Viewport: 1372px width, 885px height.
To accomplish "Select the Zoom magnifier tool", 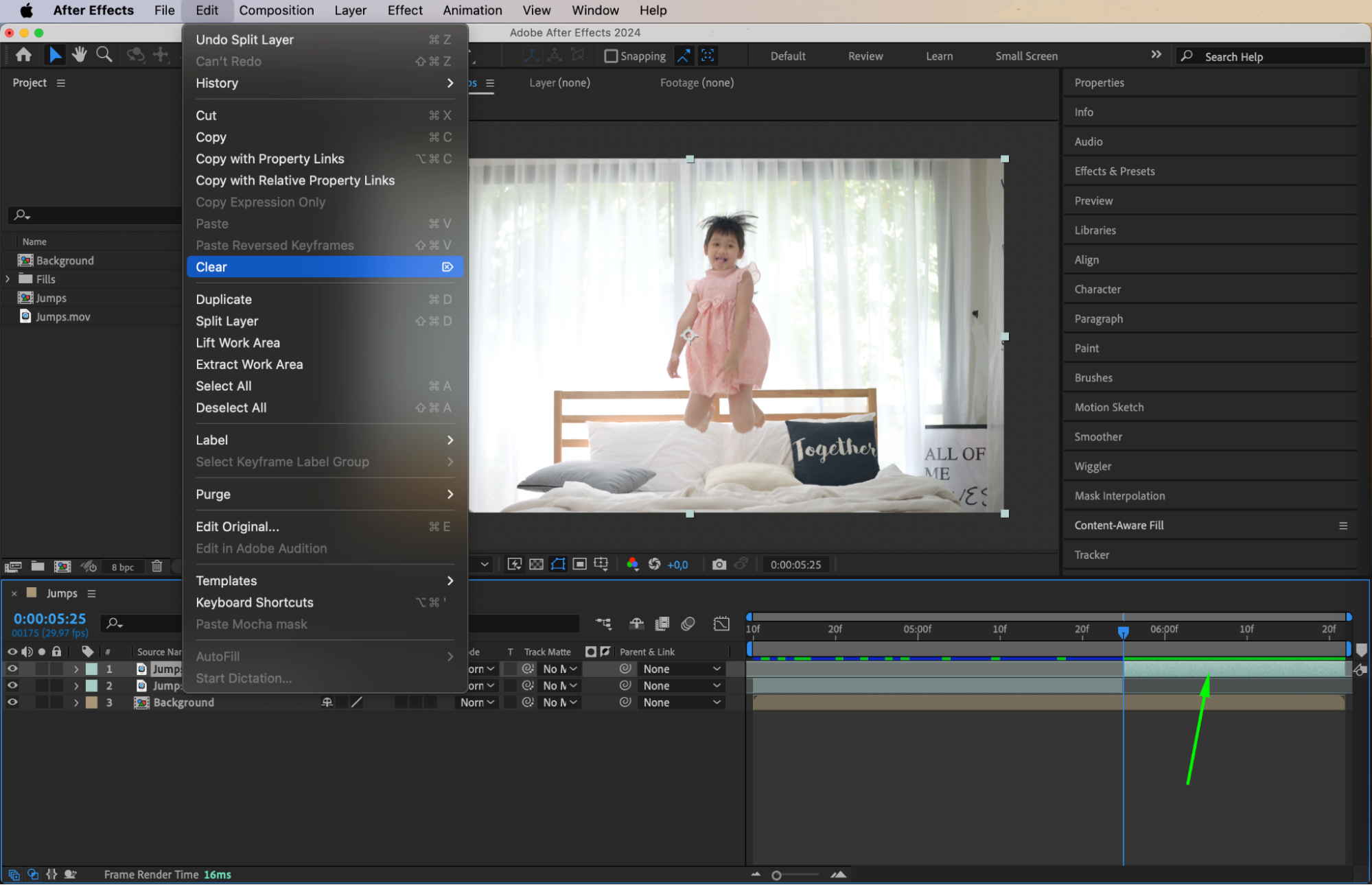I will pyautogui.click(x=104, y=55).
